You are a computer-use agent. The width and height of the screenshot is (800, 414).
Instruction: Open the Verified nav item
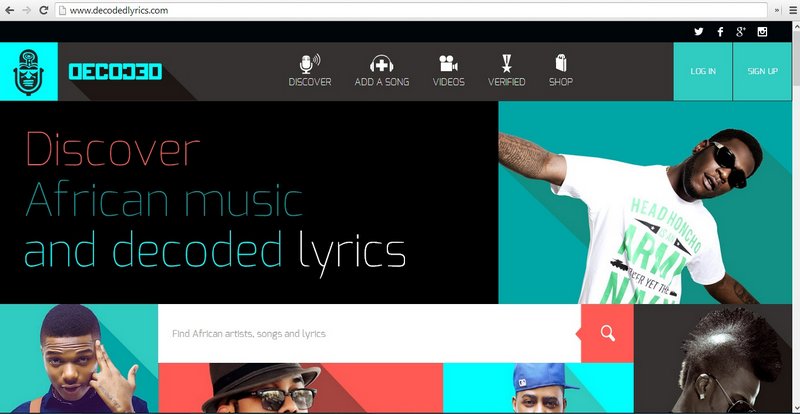tap(506, 71)
